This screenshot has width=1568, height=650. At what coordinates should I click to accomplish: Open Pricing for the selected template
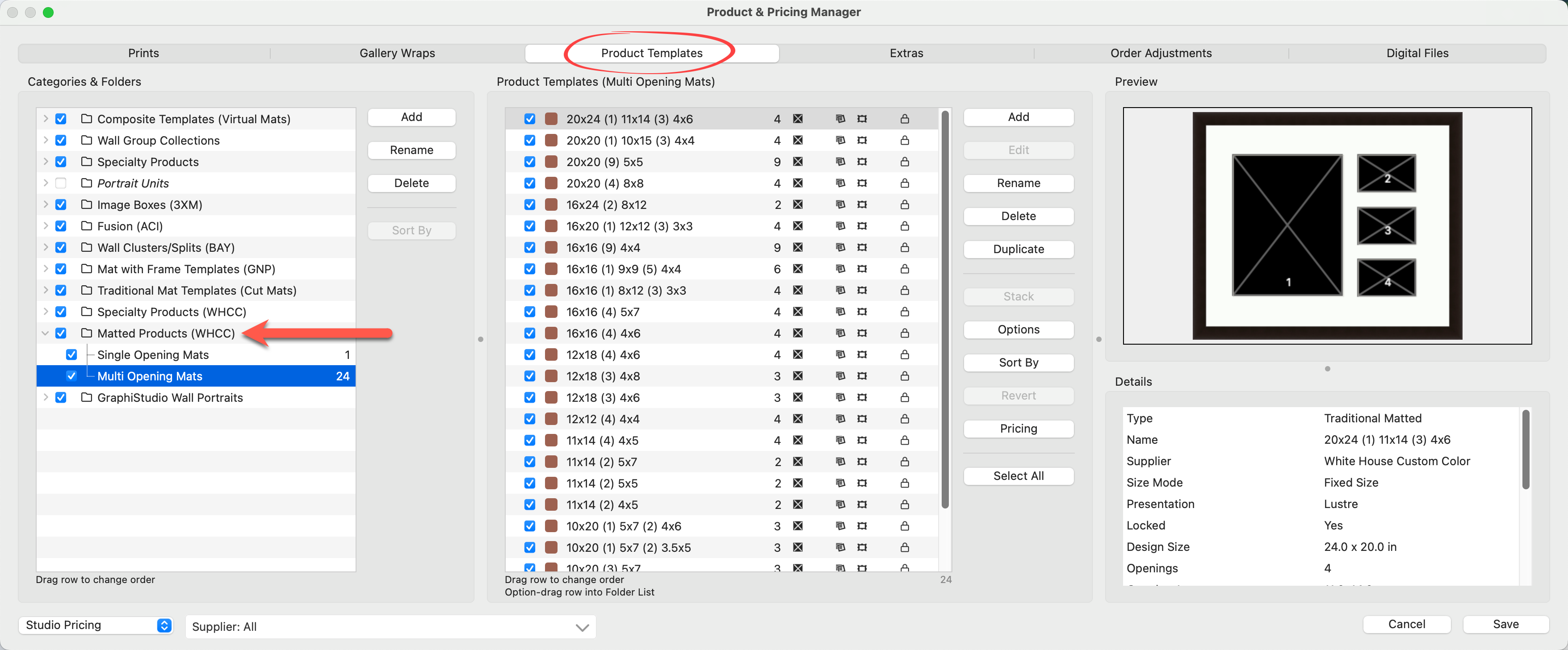click(1018, 429)
